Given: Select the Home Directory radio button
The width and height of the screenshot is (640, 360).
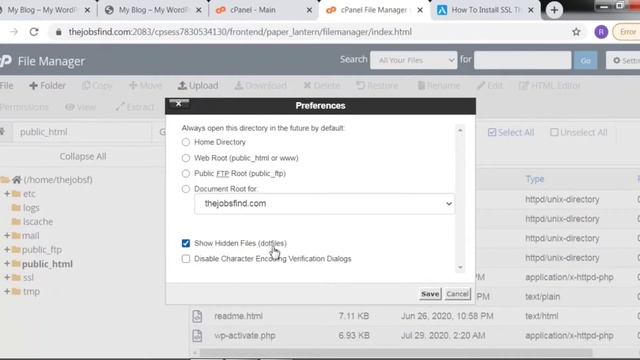Looking at the screenshot, I should 186,142.
